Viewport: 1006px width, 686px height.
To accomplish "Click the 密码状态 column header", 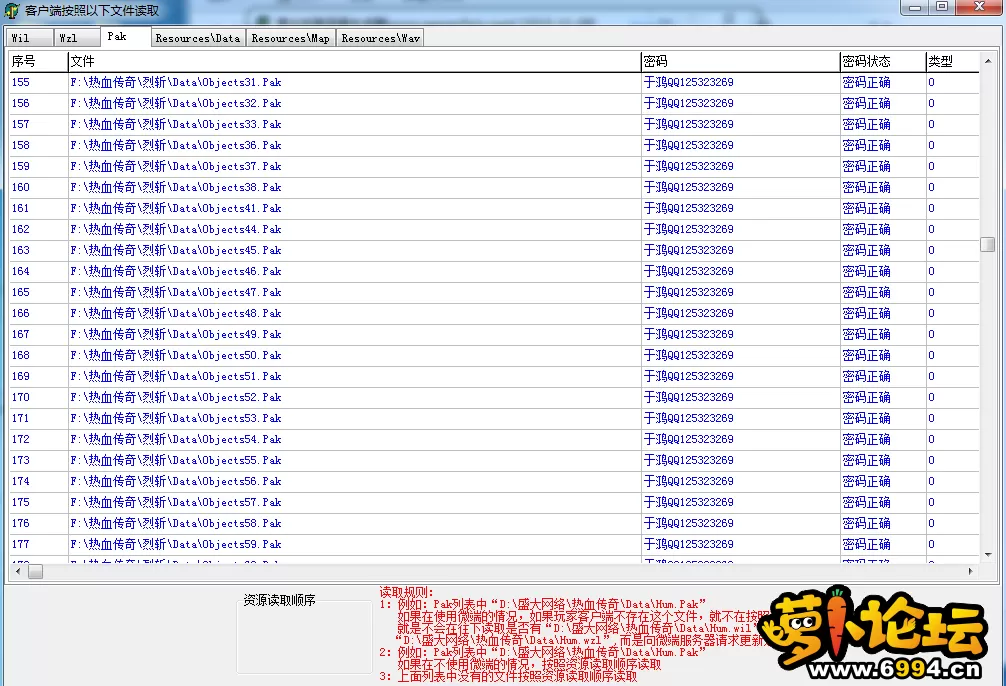I will coord(883,62).
